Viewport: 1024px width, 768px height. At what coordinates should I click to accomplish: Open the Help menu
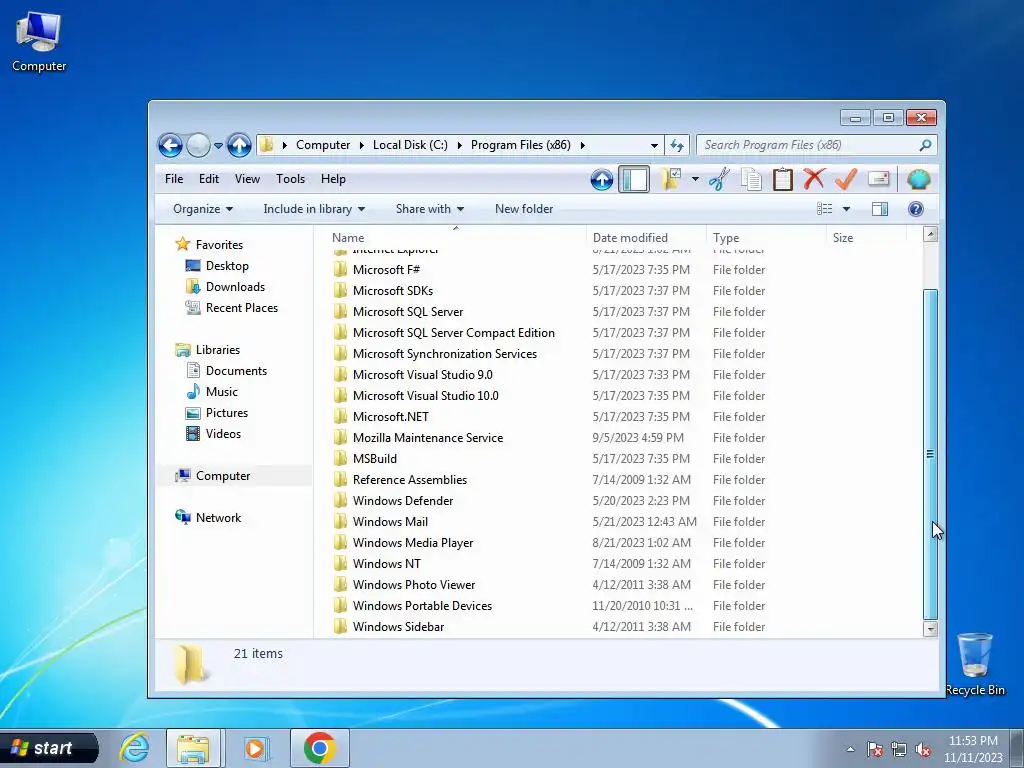(333, 179)
